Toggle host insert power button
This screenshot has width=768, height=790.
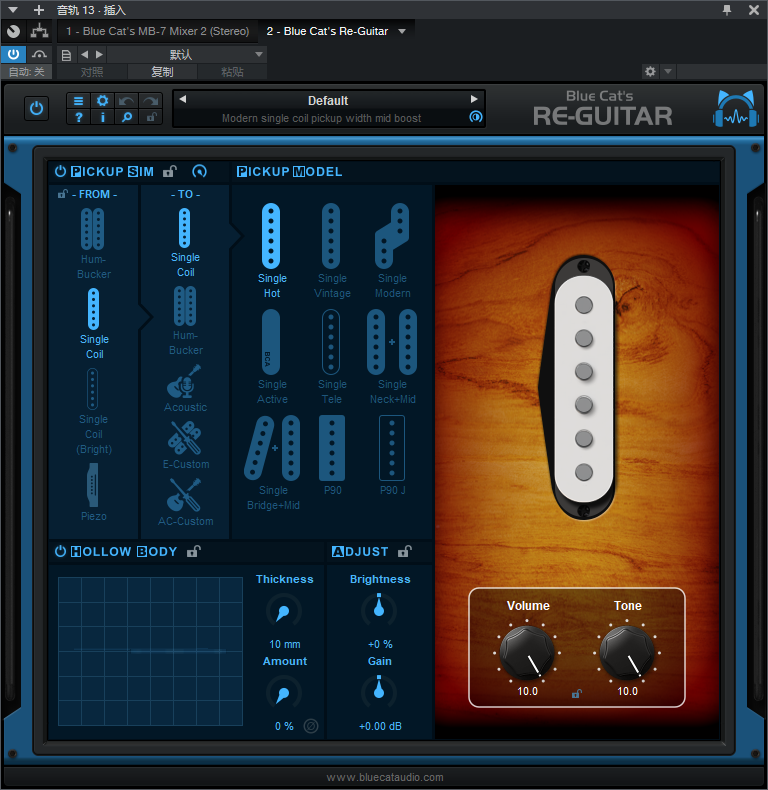[x=13, y=54]
